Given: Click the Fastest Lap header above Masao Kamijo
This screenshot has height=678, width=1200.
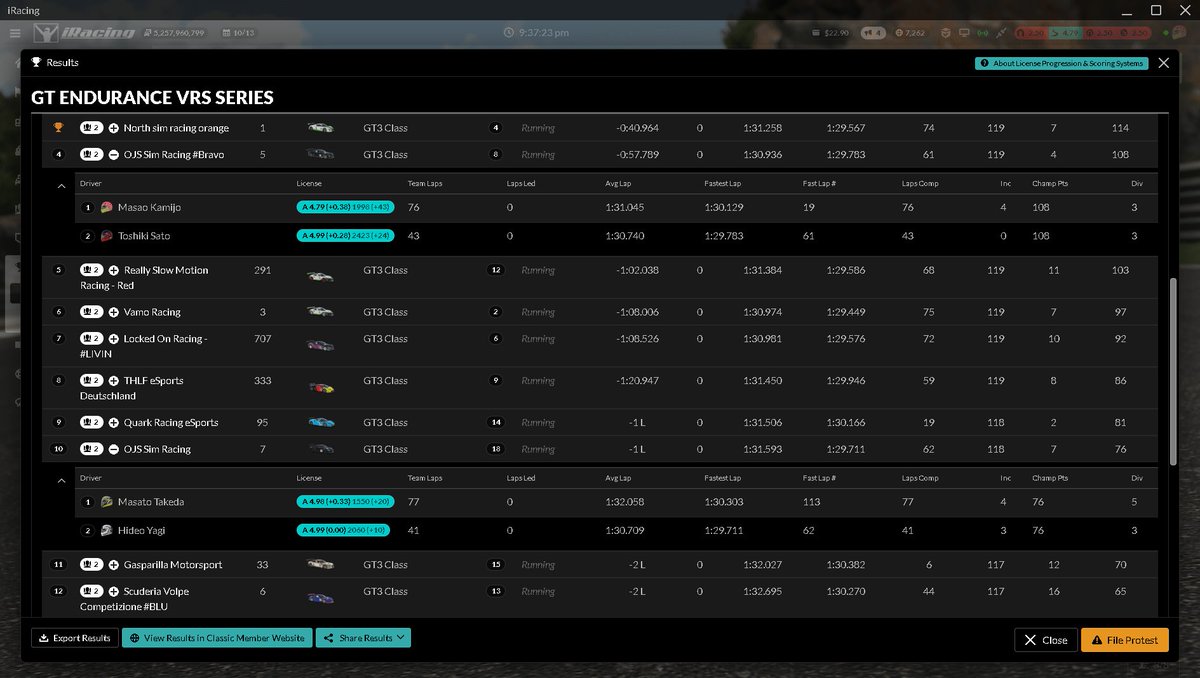Looking at the screenshot, I should tap(722, 184).
